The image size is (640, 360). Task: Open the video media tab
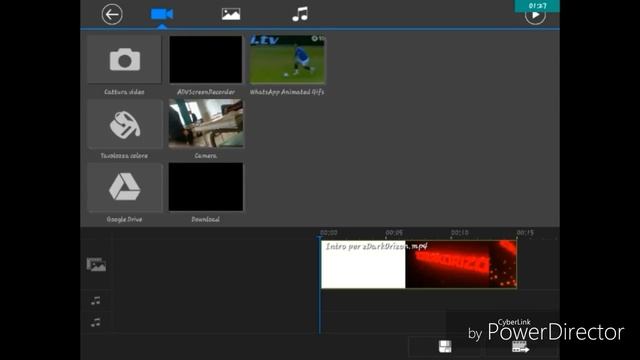[162, 14]
